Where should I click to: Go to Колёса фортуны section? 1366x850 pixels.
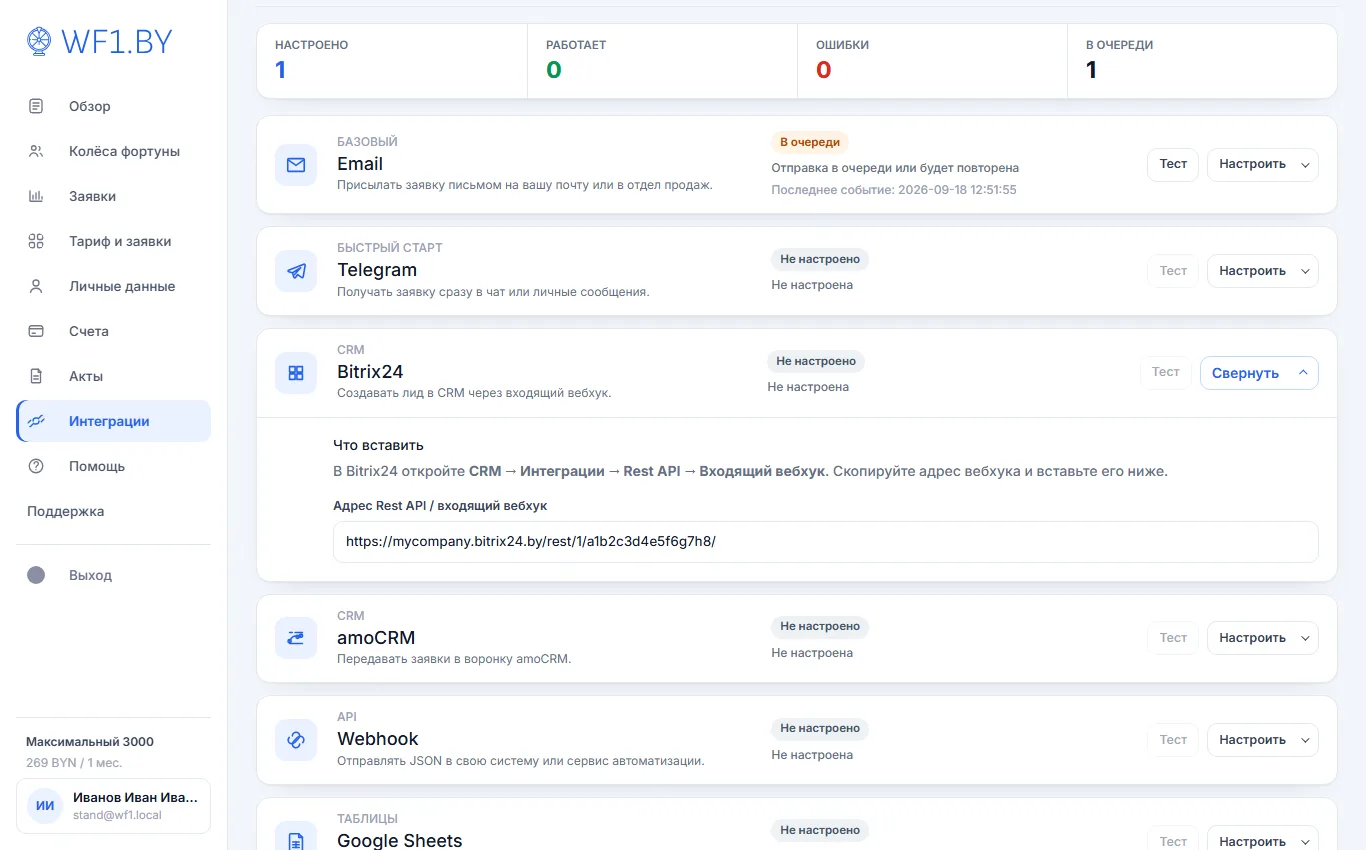pyautogui.click(x=114, y=151)
